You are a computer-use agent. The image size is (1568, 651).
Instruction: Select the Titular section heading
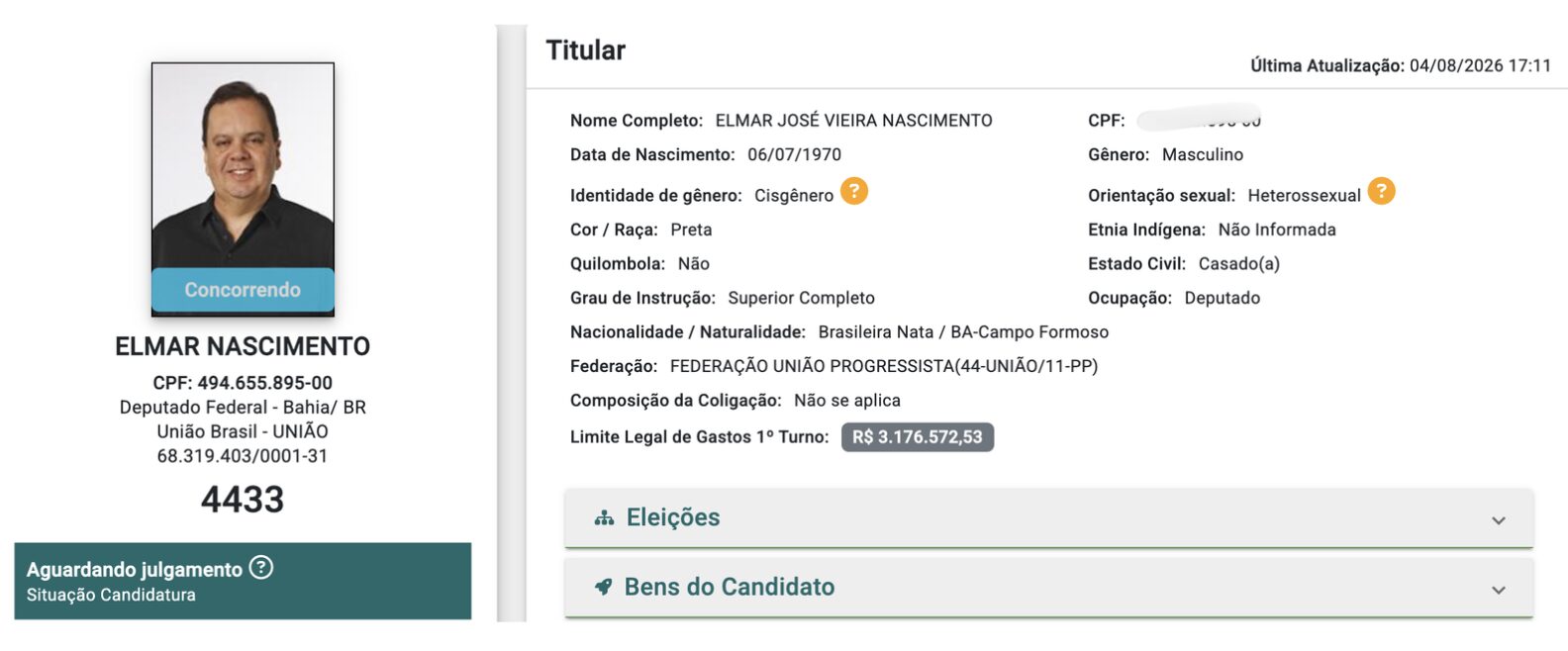pos(586,50)
